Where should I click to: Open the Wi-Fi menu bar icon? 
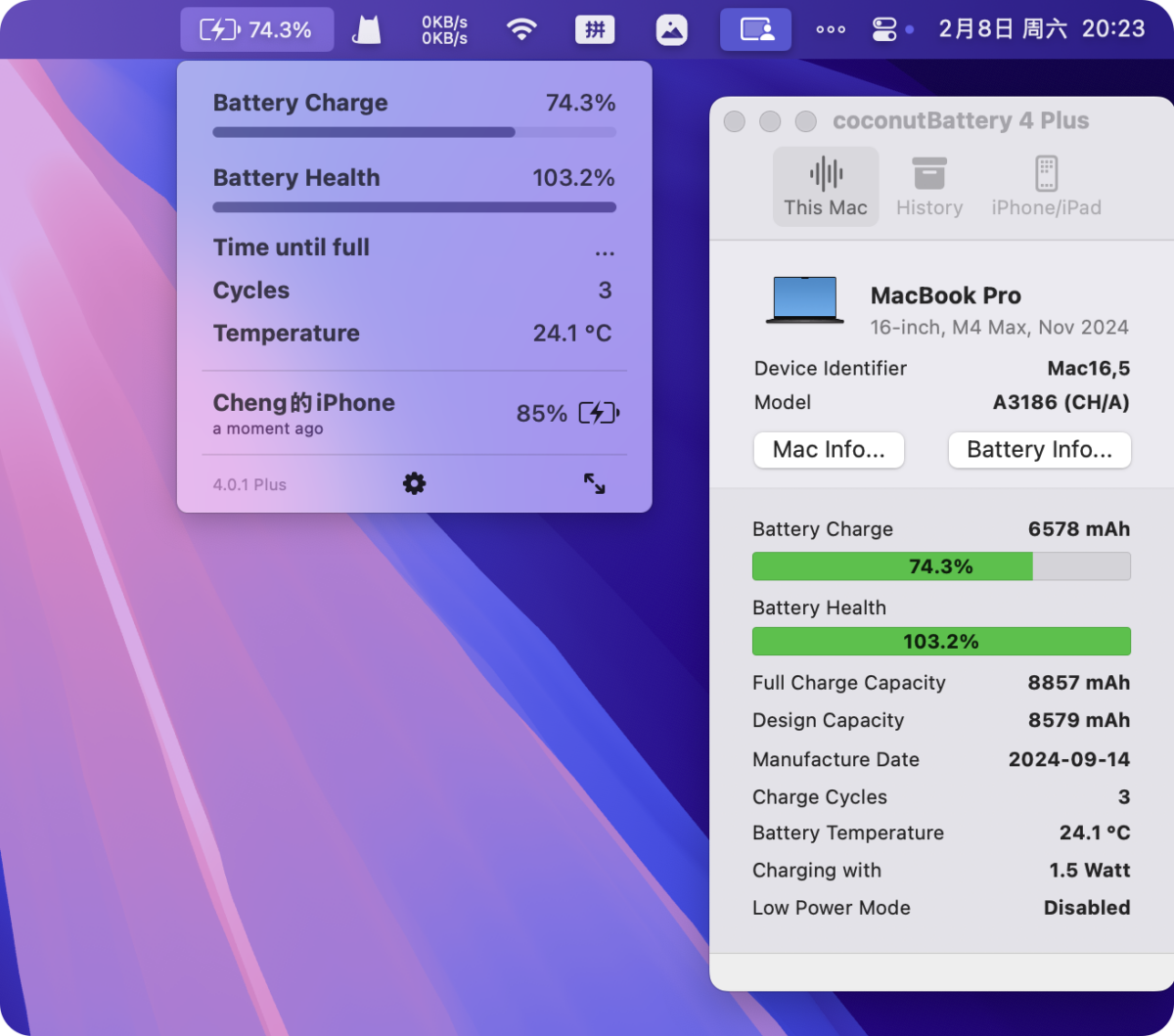point(521,29)
